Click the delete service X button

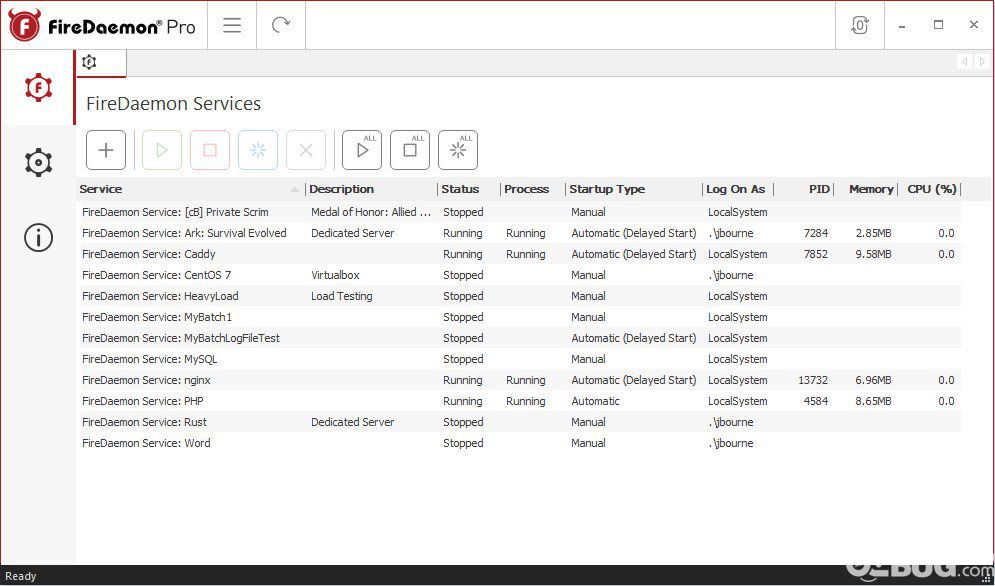pos(306,150)
